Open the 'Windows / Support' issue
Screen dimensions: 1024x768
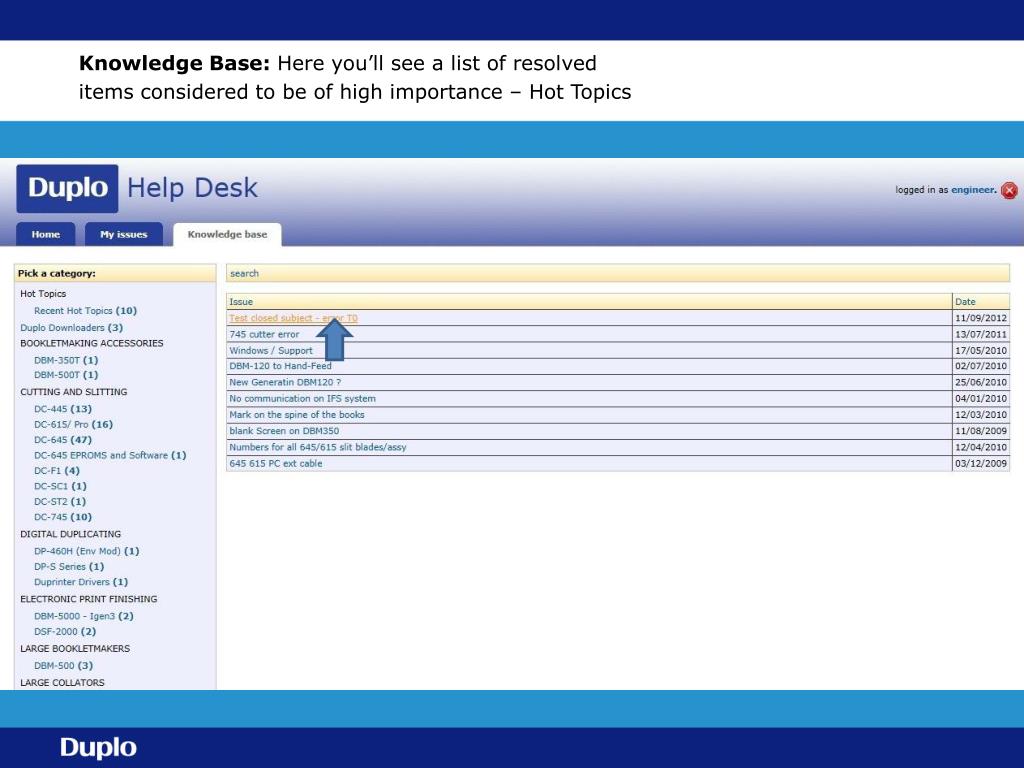[x=270, y=351]
